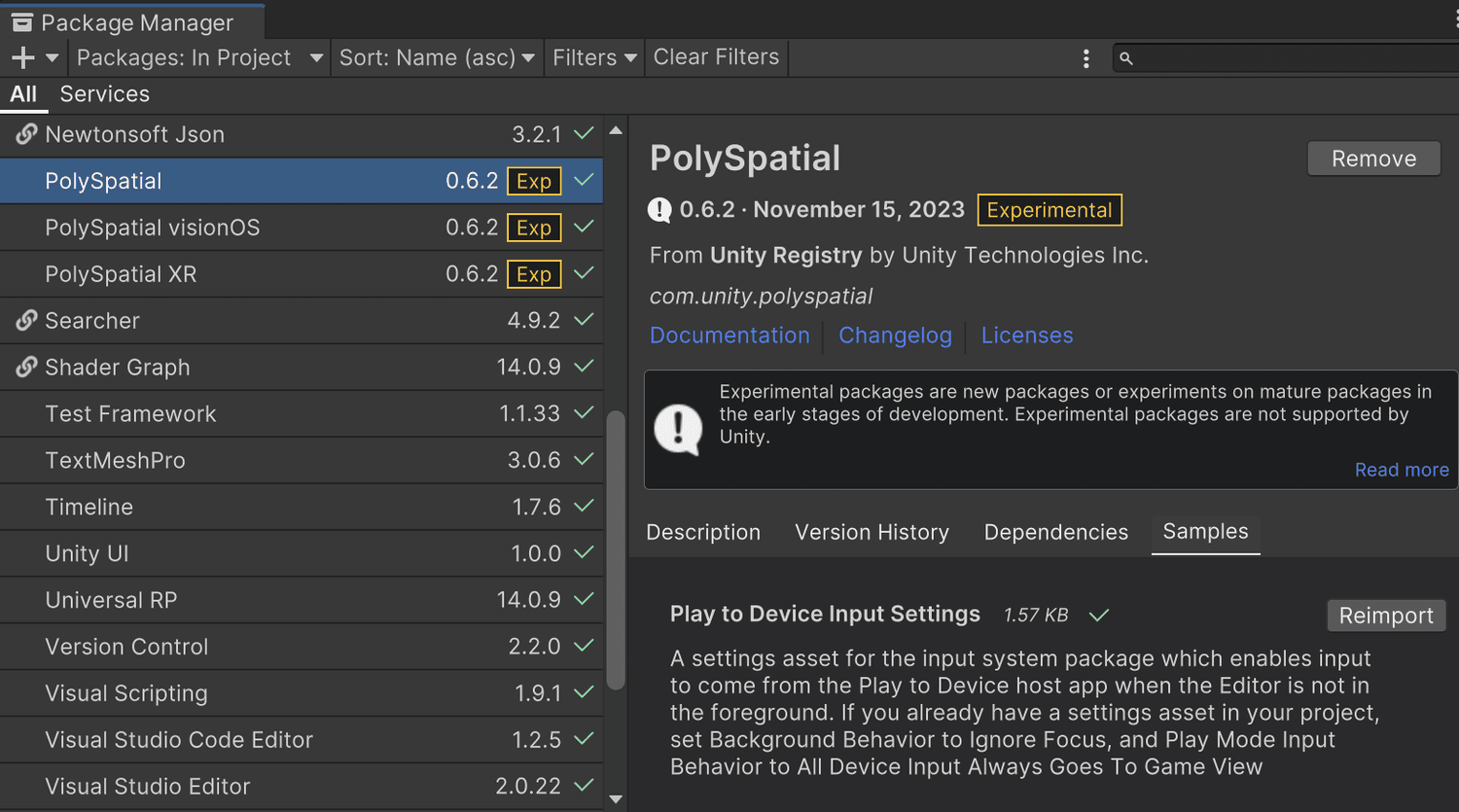
Task: Click the Remove button for PolySpatial
Action: coord(1373,158)
